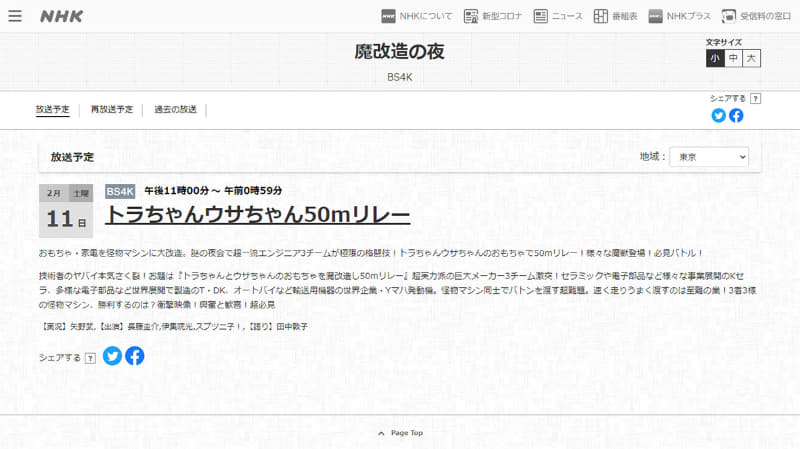Set text size to large (大)
The height and width of the screenshot is (449, 800).
[752, 58]
